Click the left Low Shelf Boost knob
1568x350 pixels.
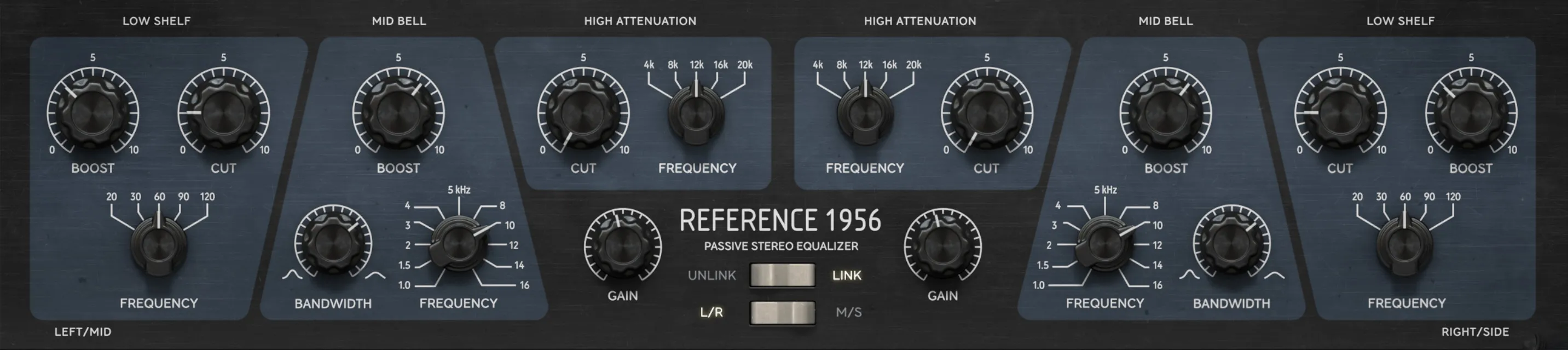click(x=93, y=113)
